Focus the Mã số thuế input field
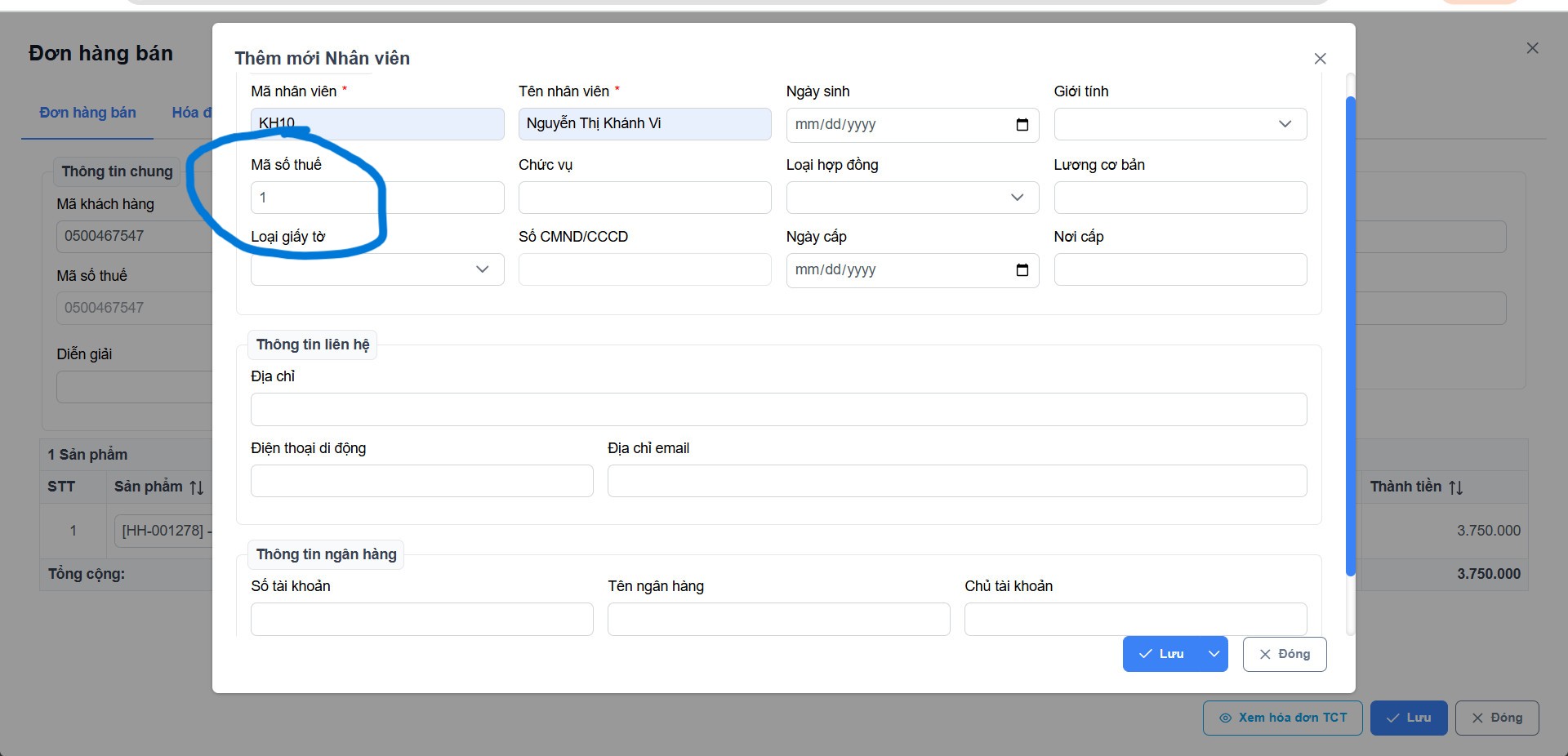 click(377, 198)
